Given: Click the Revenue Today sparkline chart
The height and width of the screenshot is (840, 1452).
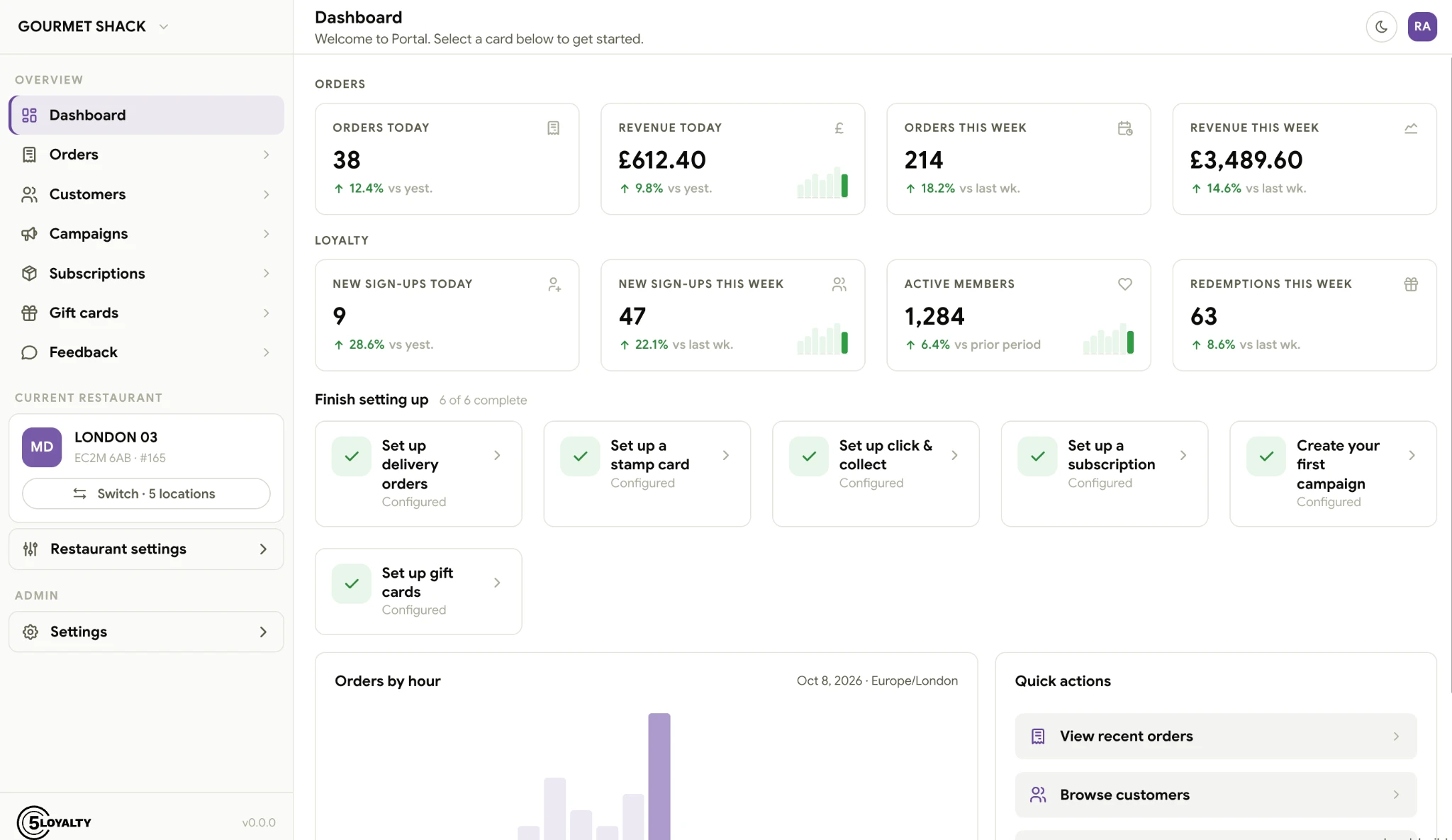Looking at the screenshot, I should (x=822, y=183).
